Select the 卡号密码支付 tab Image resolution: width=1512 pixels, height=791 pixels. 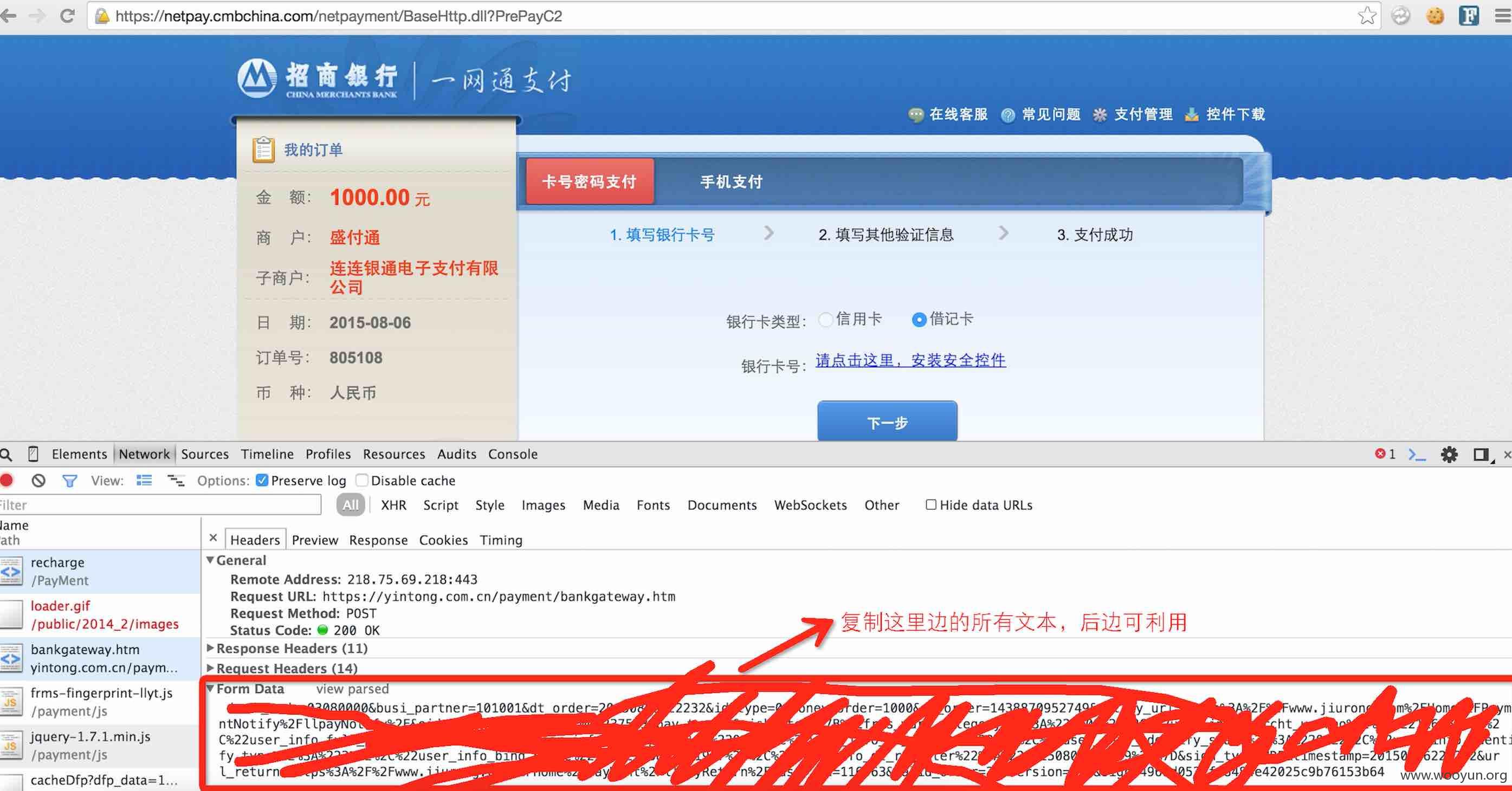pyautogui.click(x=589, y=182)
